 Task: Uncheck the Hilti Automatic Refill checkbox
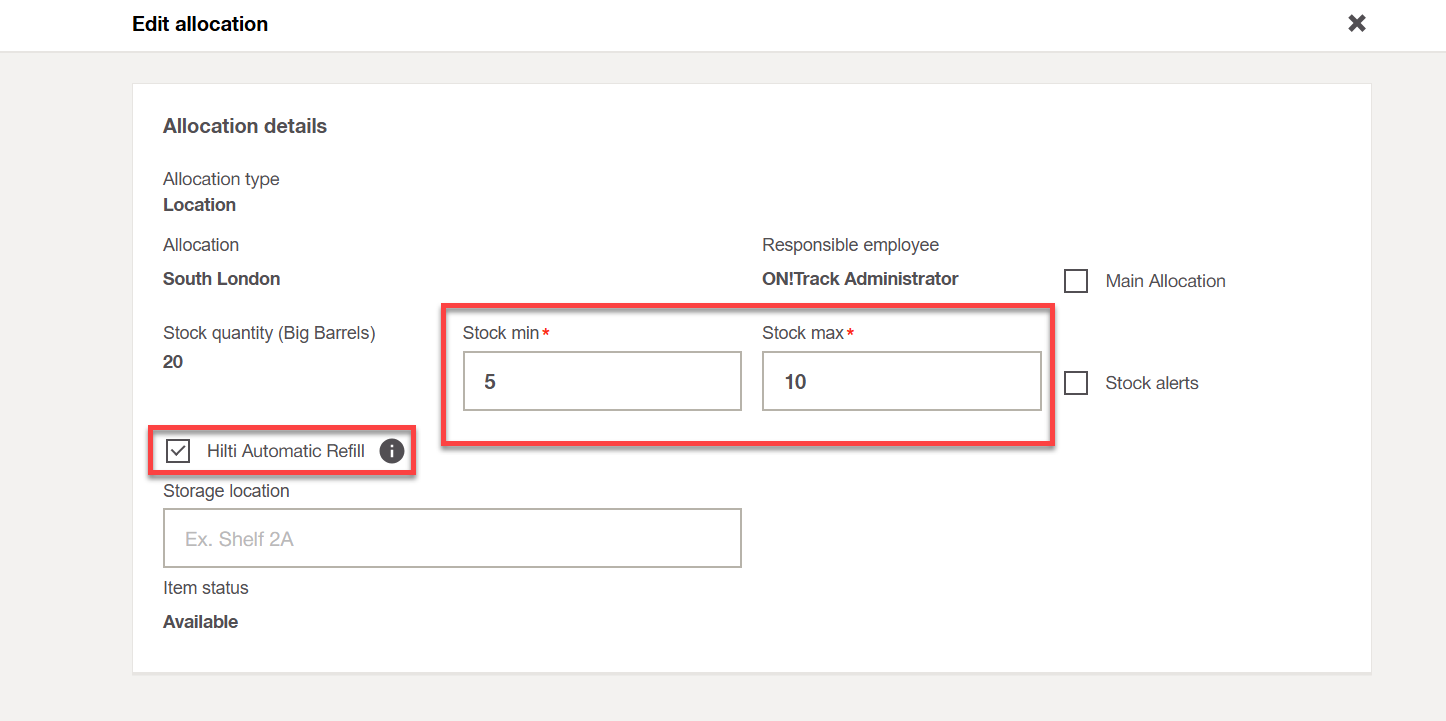[x=178, y=451]
